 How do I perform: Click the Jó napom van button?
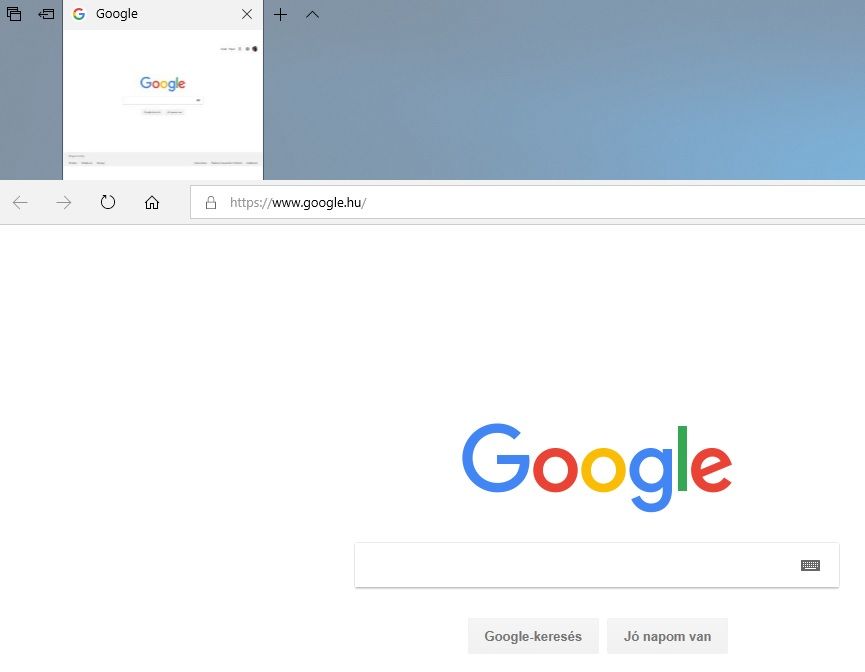tap(667, 636)
